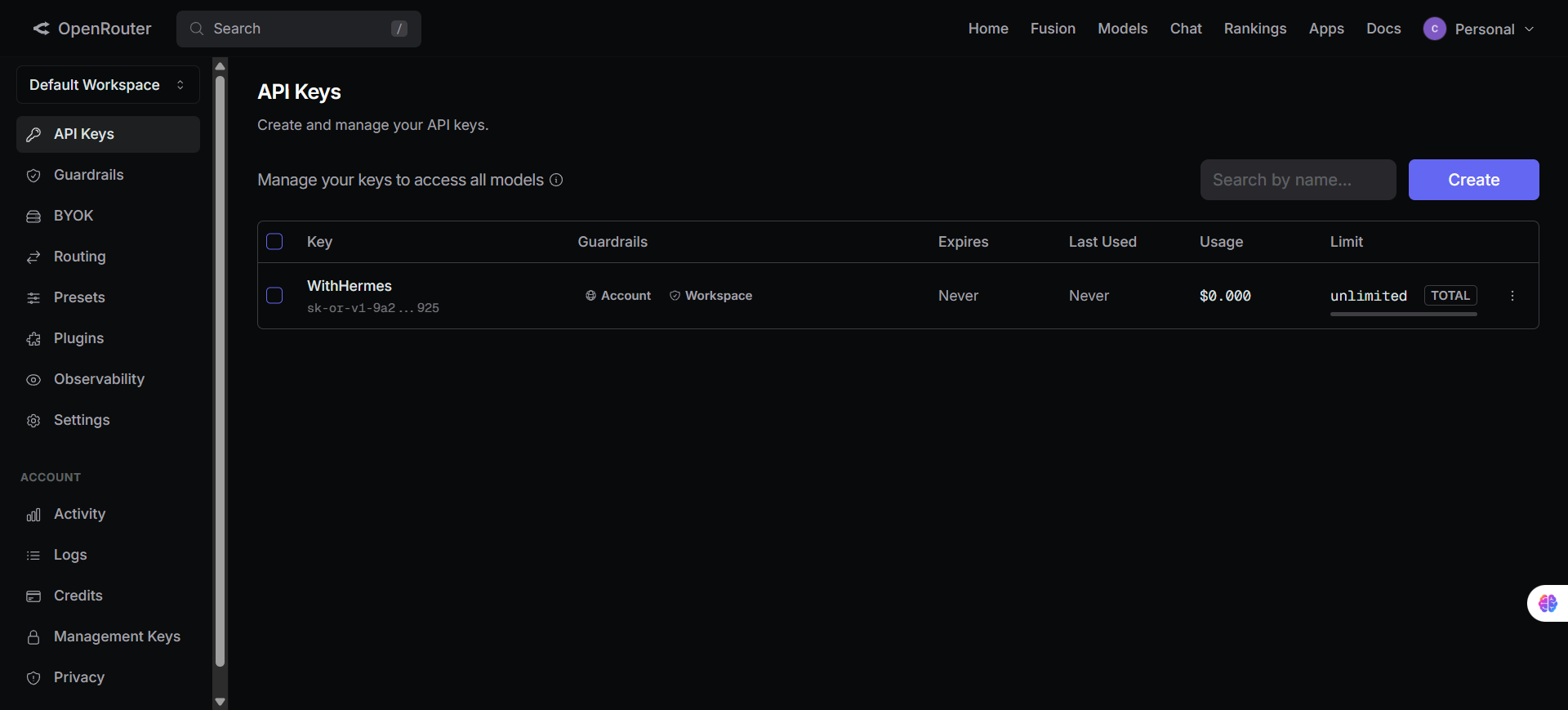Viewport: 1568px width, 710px height.
Task: Go to Home in top navigation
Action: (x=988, y=29)
